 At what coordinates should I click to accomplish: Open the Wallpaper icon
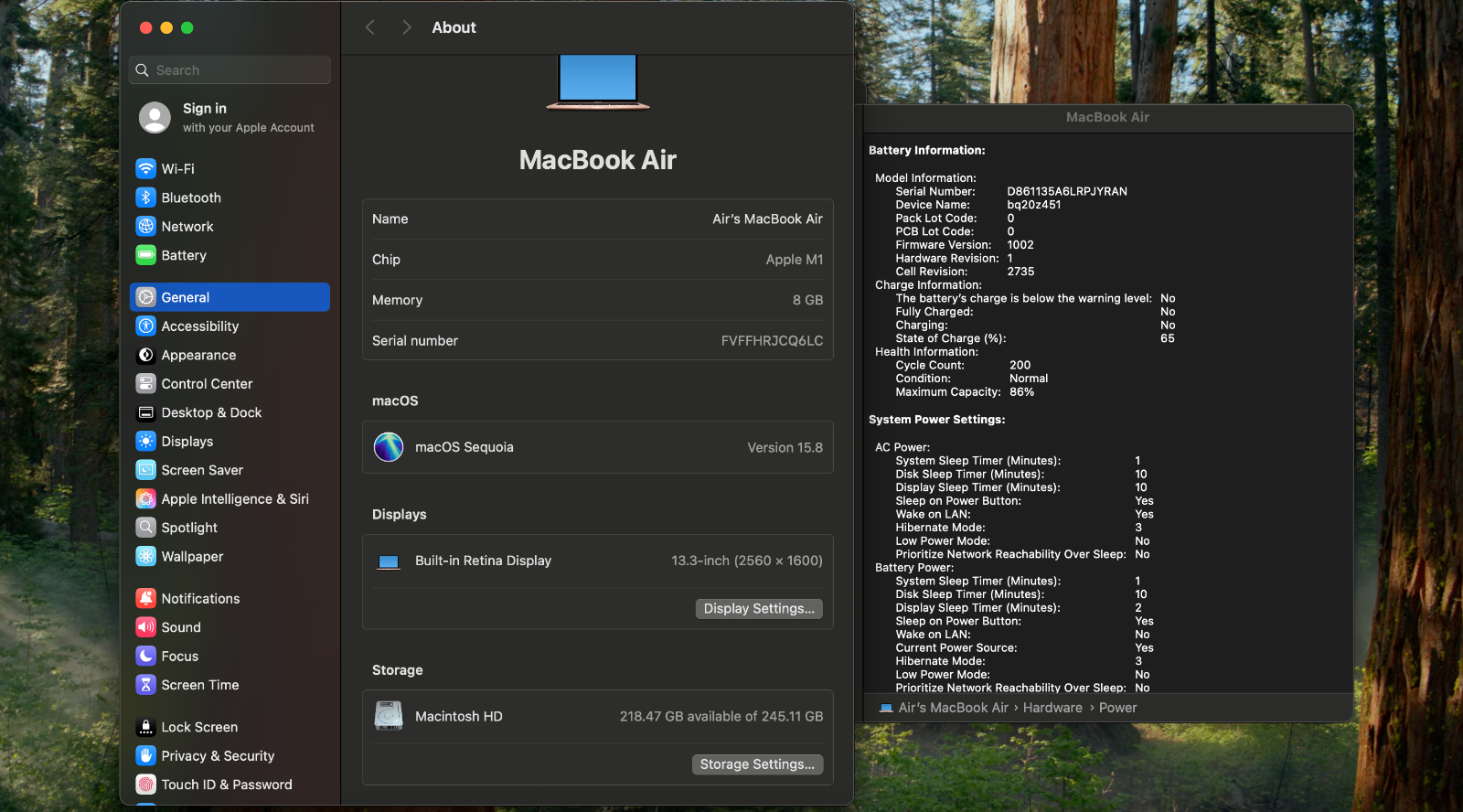146,556
